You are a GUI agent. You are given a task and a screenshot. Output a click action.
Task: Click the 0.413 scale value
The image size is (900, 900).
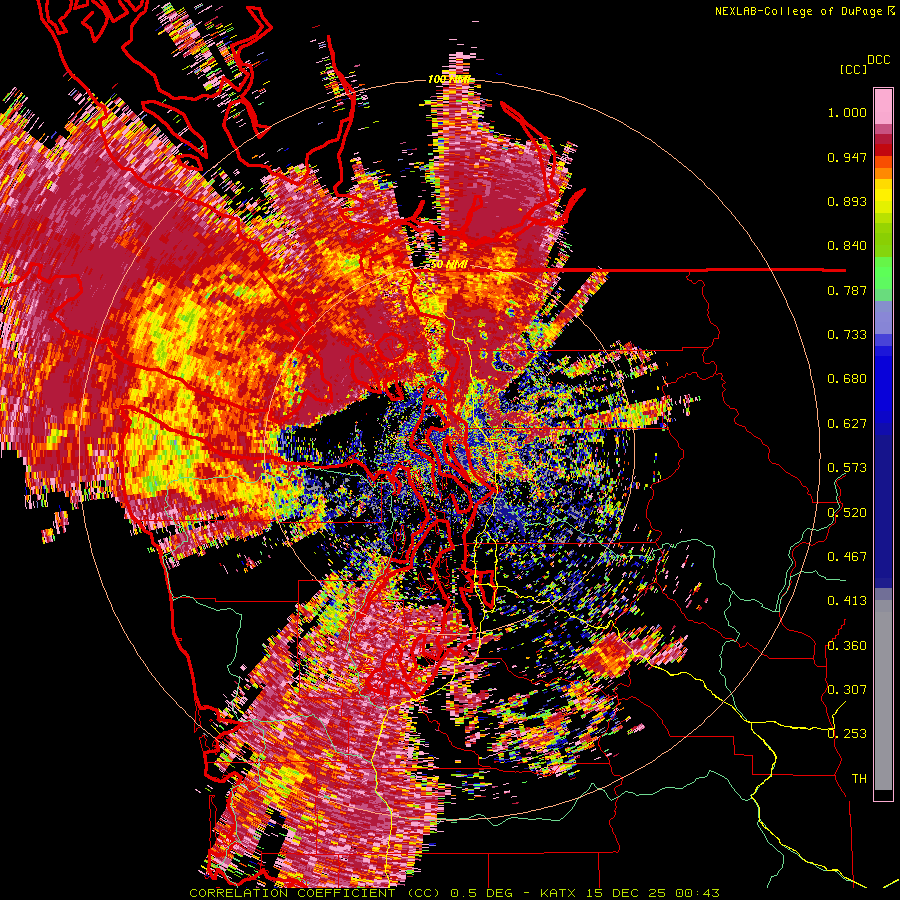[847, 601]
